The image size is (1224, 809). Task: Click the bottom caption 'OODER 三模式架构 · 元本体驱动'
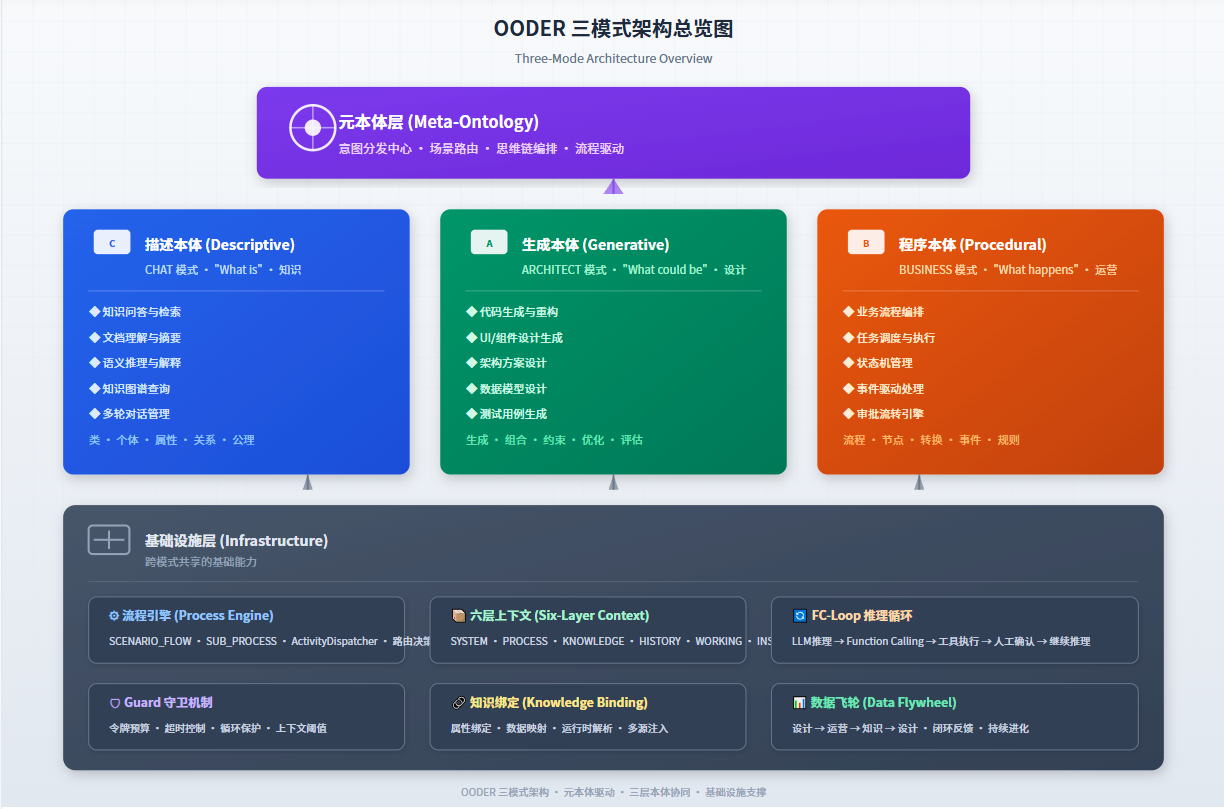[613, 793]
